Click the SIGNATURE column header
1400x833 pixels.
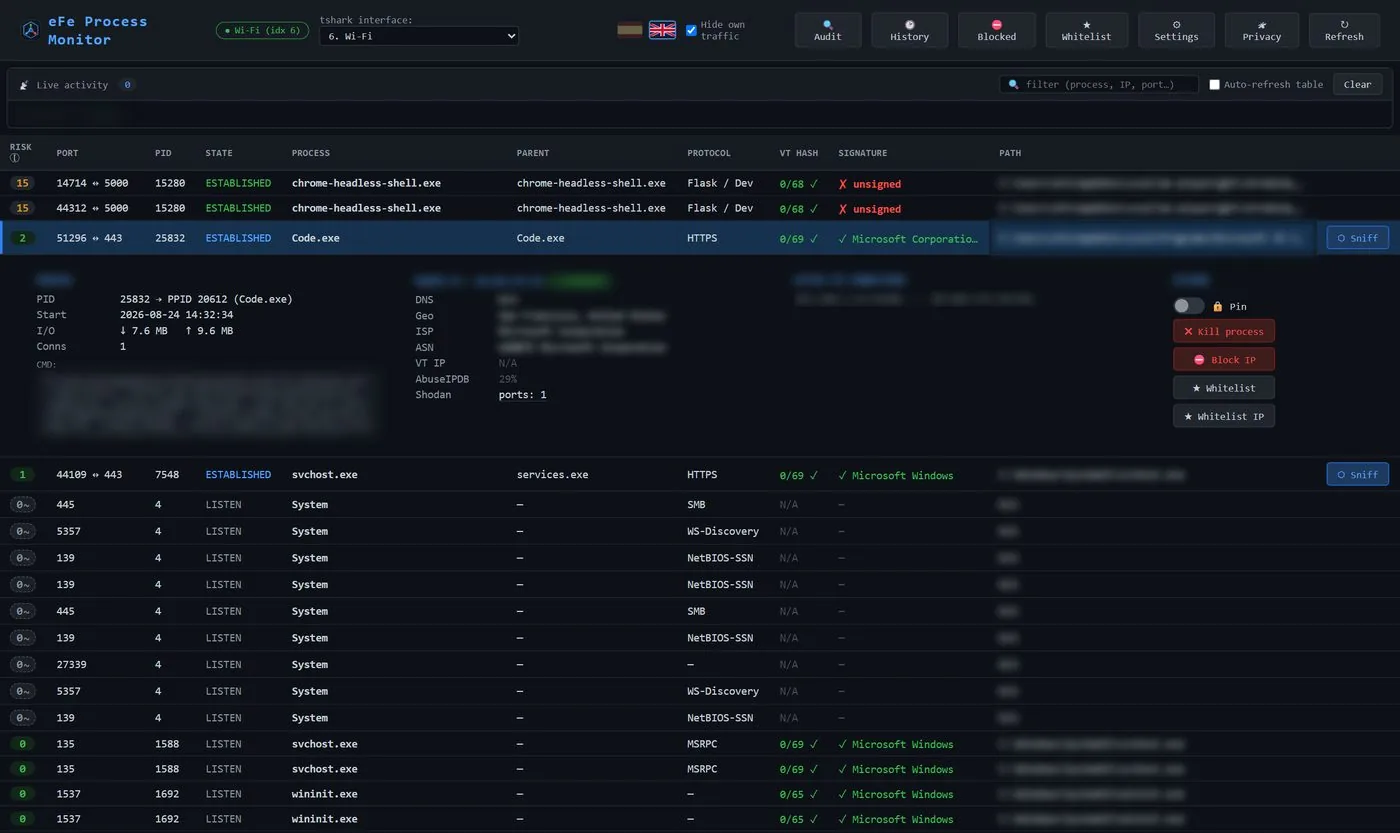[862, 153]
